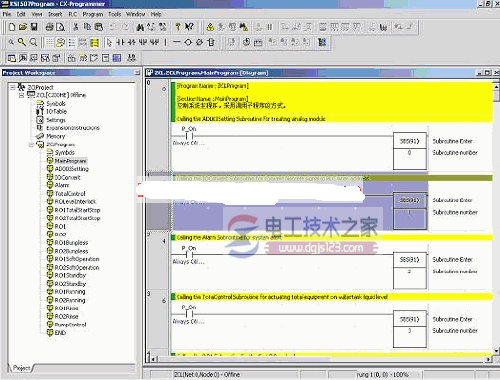This screenshot has width=500, height=380.
Task: Click the Context Help arrow-question icon
Action: pyautogui.click(x=189, y=27)
